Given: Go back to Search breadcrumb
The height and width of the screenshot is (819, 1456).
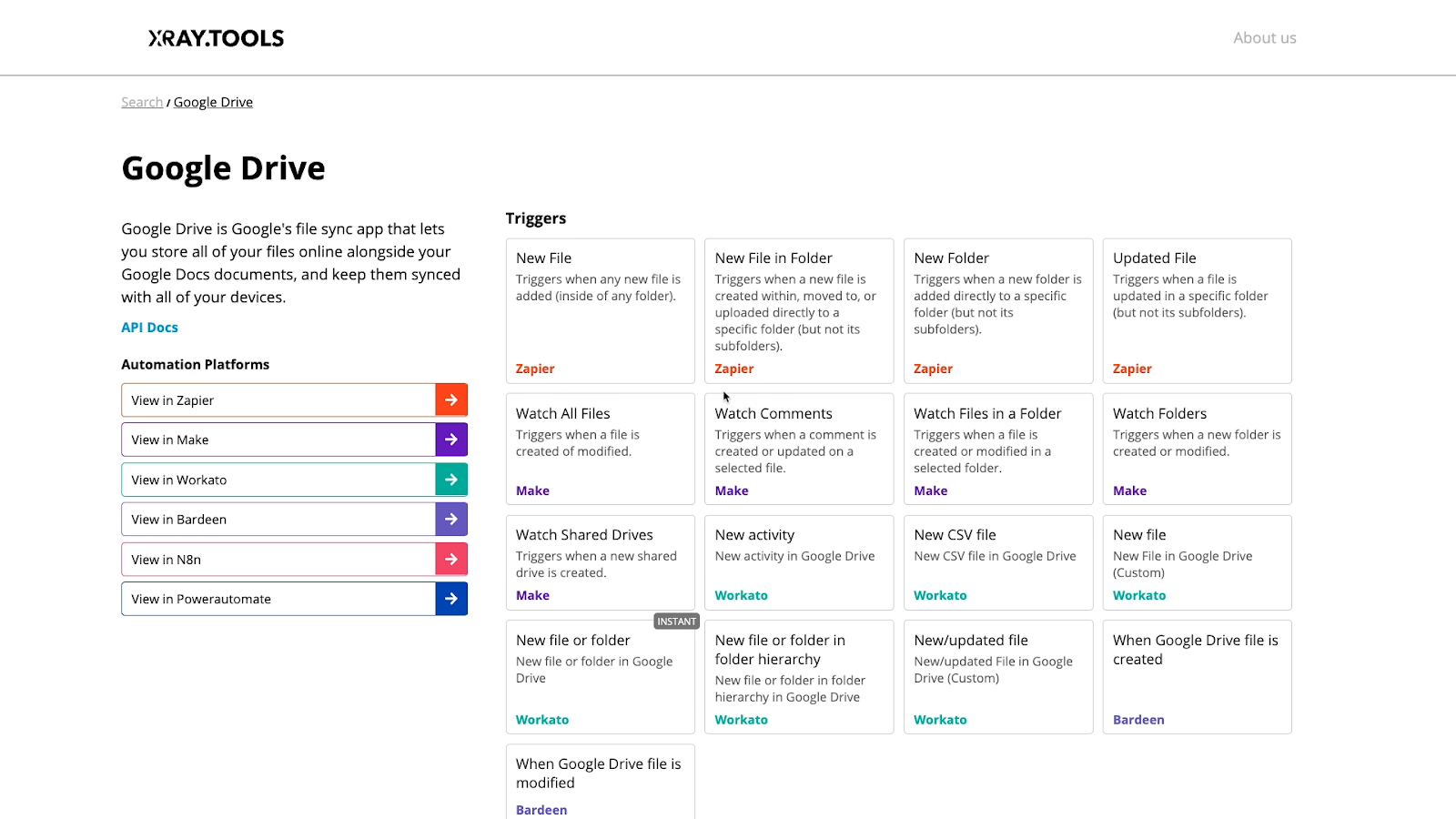Looking at the screenshot, I should pos(142,102).
